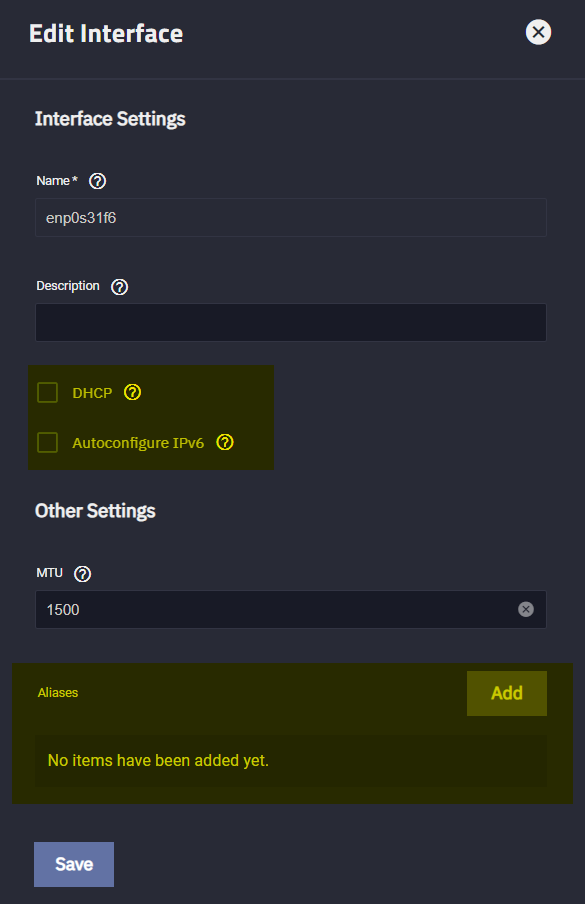Viewport: 585px width, 904px height.
Task: Focus the Name field showing enp0s31f6
Action: tap(291, 218)
